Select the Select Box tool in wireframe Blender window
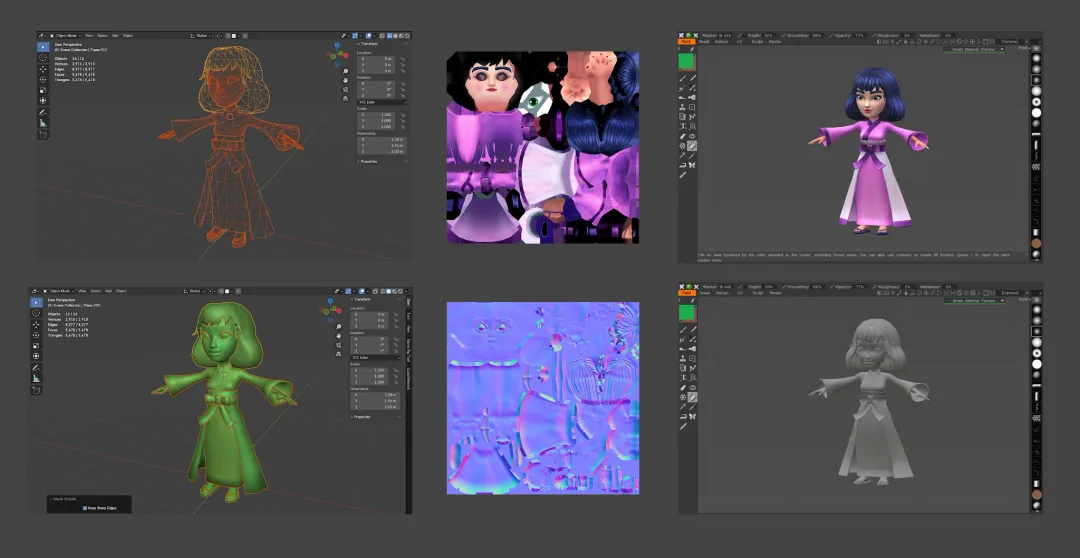Image resolution: width=1080 pixels, height=558 pixels. (x=43, y=47)
